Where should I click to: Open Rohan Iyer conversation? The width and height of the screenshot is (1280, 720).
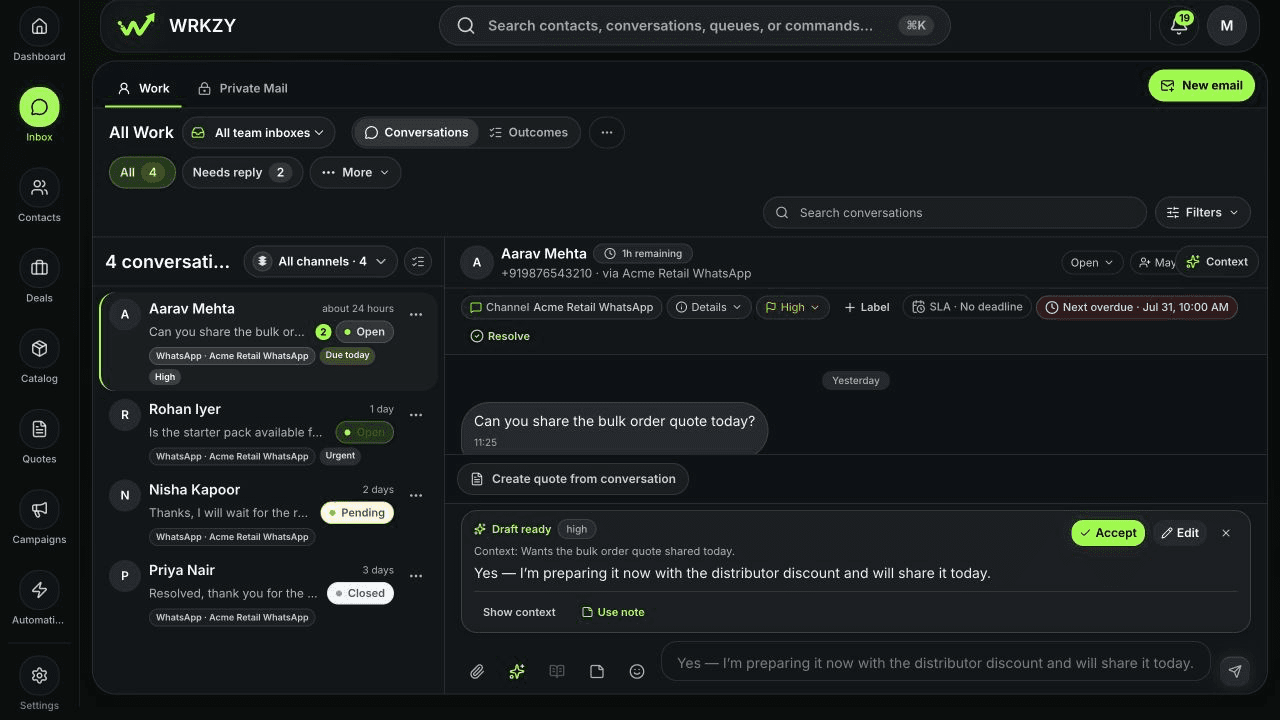pos(270,432)
